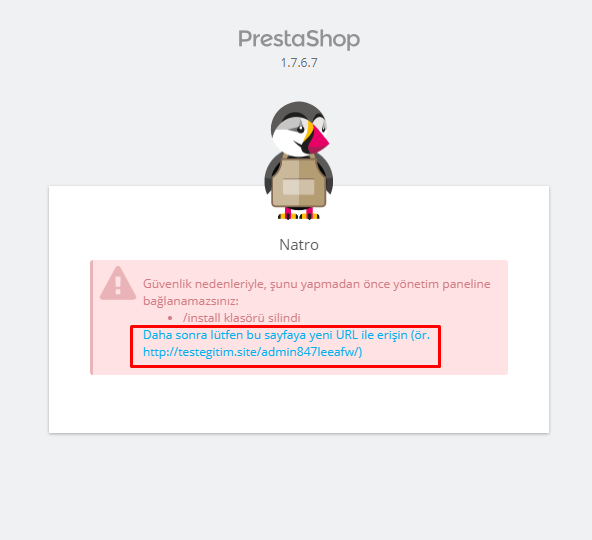The height and width of the screenshot is (540, 592).
Task: Click '/install klasörü silindi' list item
Action: click(x=242, y=318)
